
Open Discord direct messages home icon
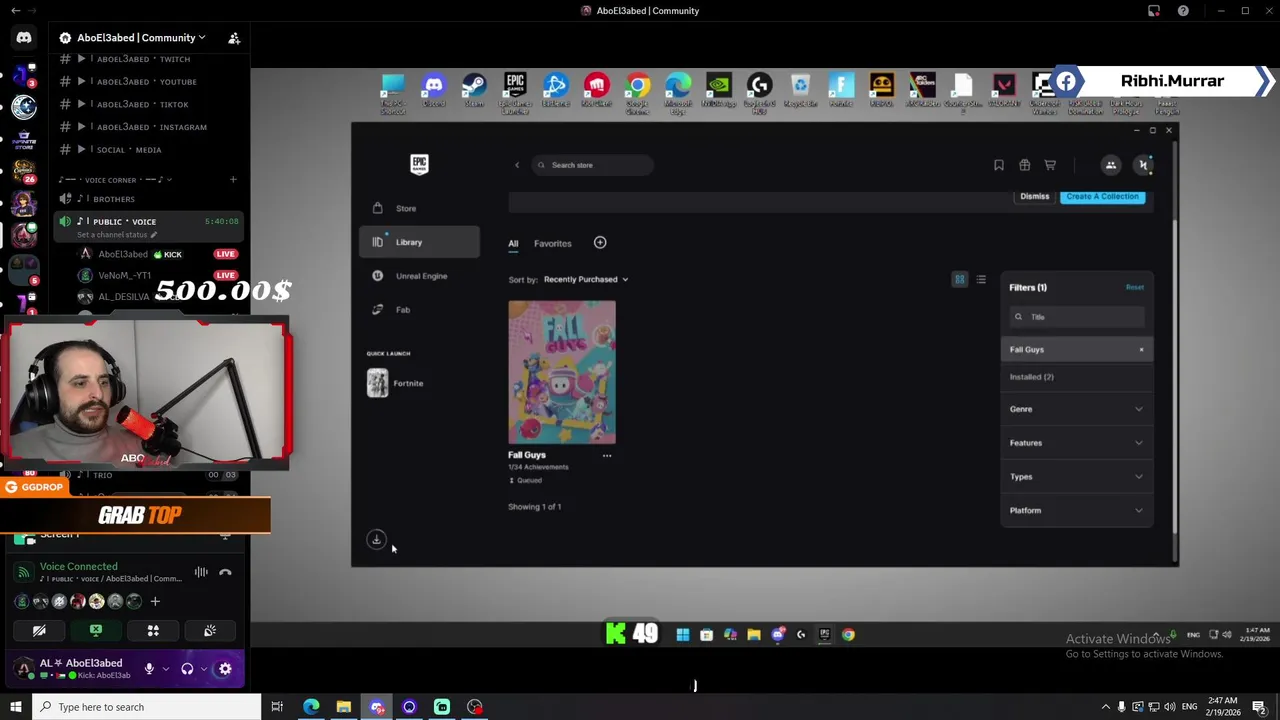(x=24, y=38)
